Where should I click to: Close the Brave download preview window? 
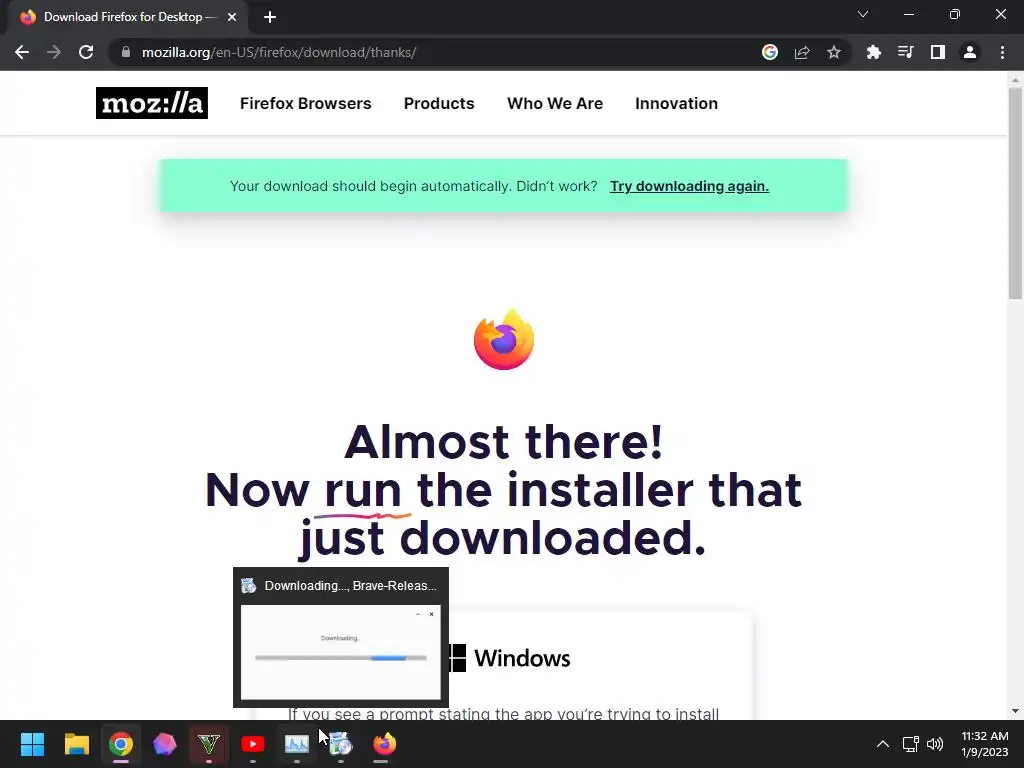(431, 614)
